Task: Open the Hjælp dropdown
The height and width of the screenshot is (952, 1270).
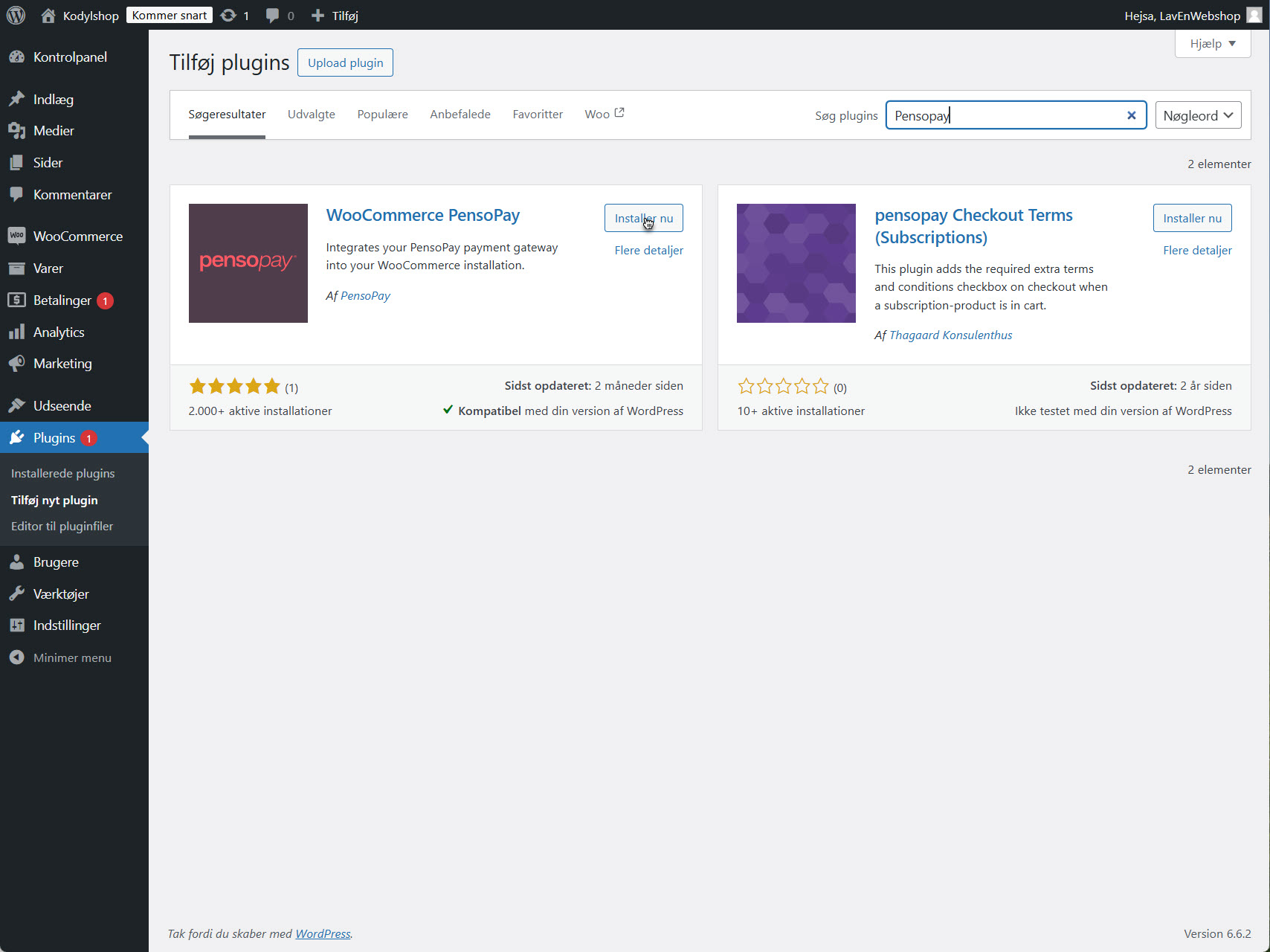Action: tap(1212, 43)
